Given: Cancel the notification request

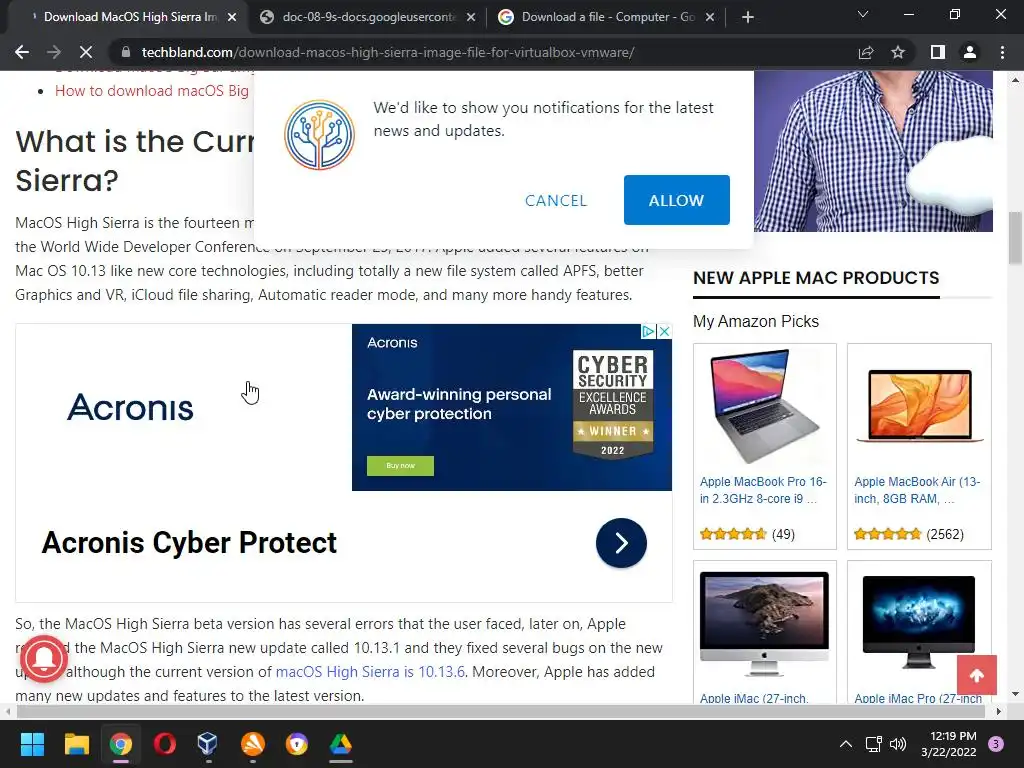Looking at the screenshot, I should [x=556, y=200].
